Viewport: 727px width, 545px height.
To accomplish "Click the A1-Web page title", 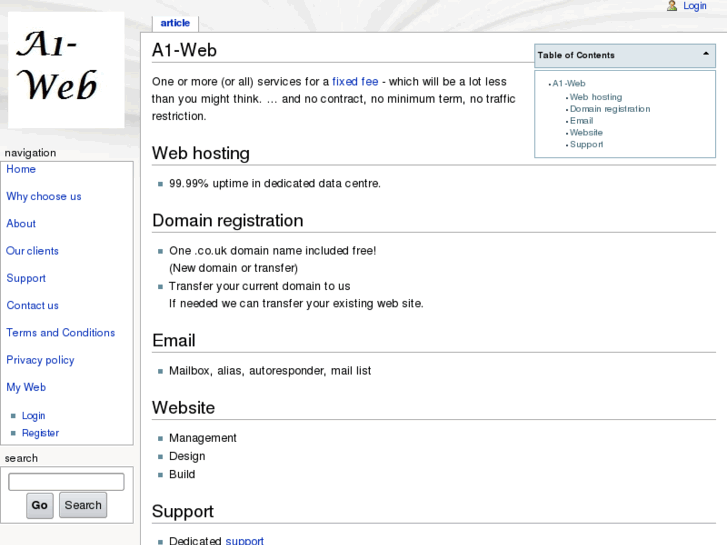I will 185,50.
